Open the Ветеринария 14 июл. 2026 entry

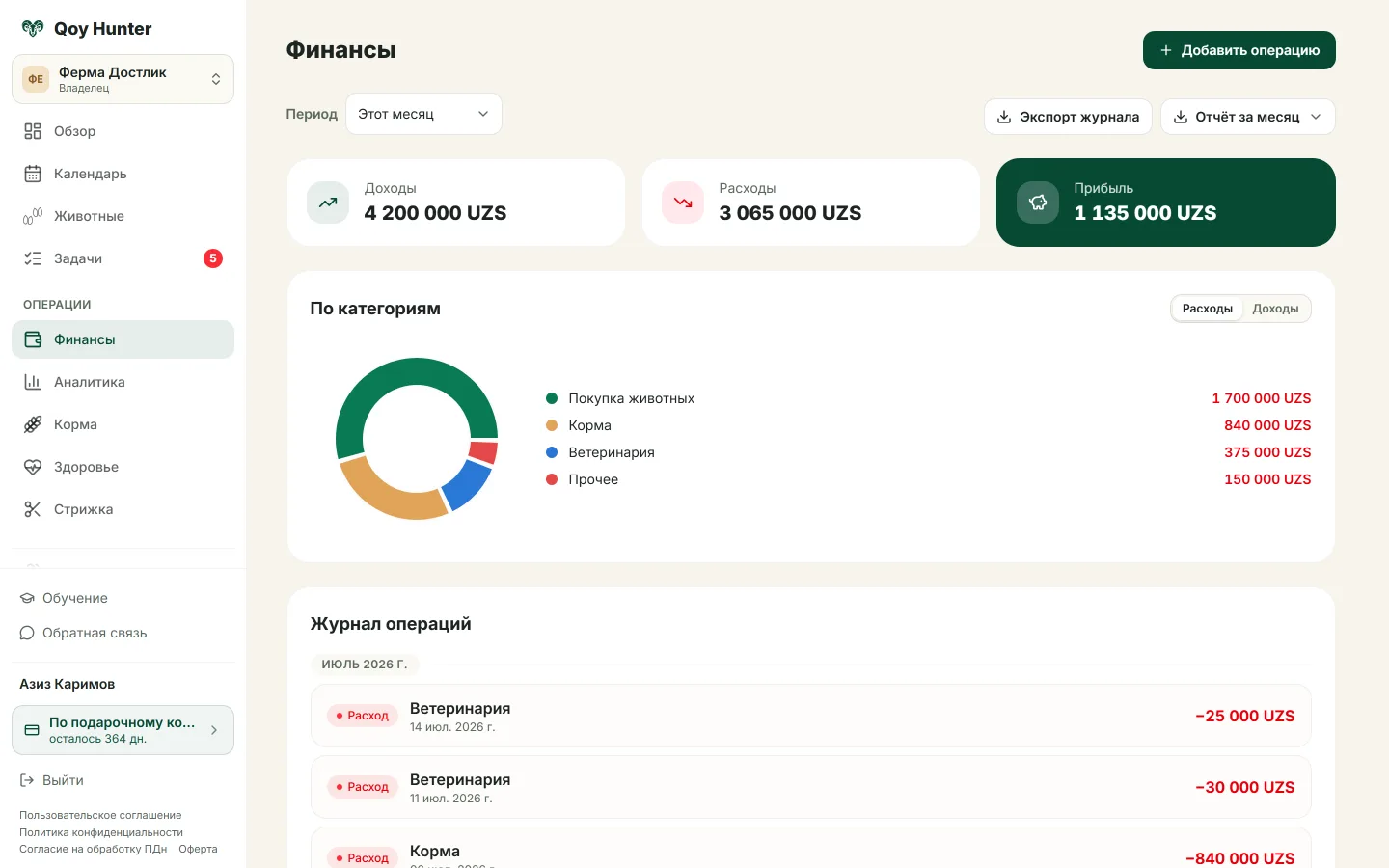pyautogui.click(x=811, y=716)
